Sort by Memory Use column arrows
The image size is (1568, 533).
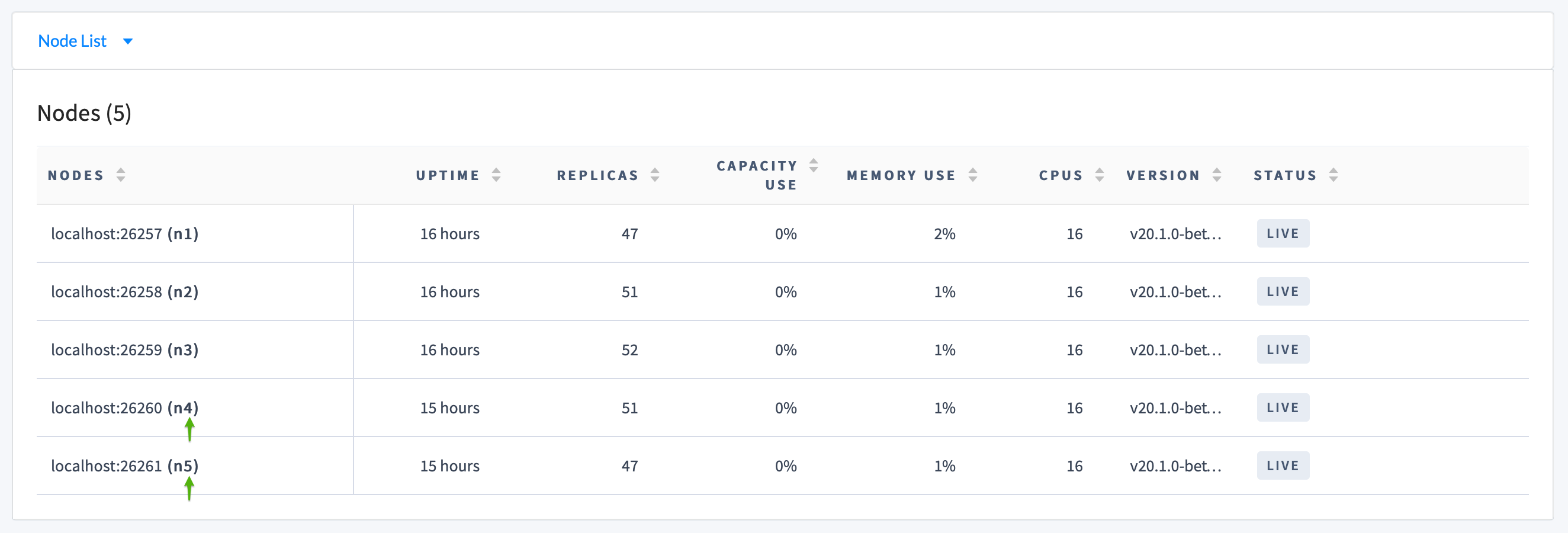point(973,175)
